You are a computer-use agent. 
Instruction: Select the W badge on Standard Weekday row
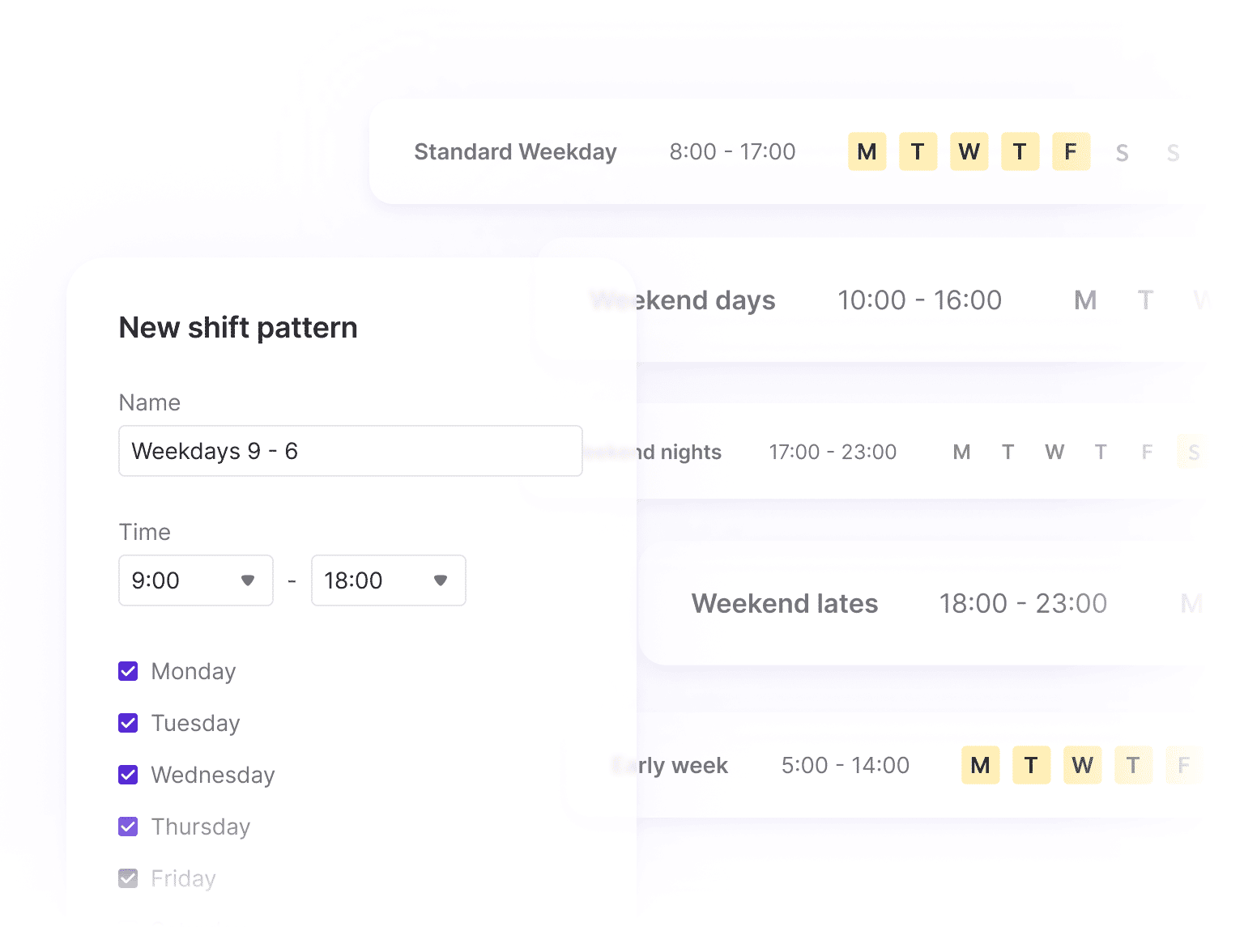[x=969, y=151]
